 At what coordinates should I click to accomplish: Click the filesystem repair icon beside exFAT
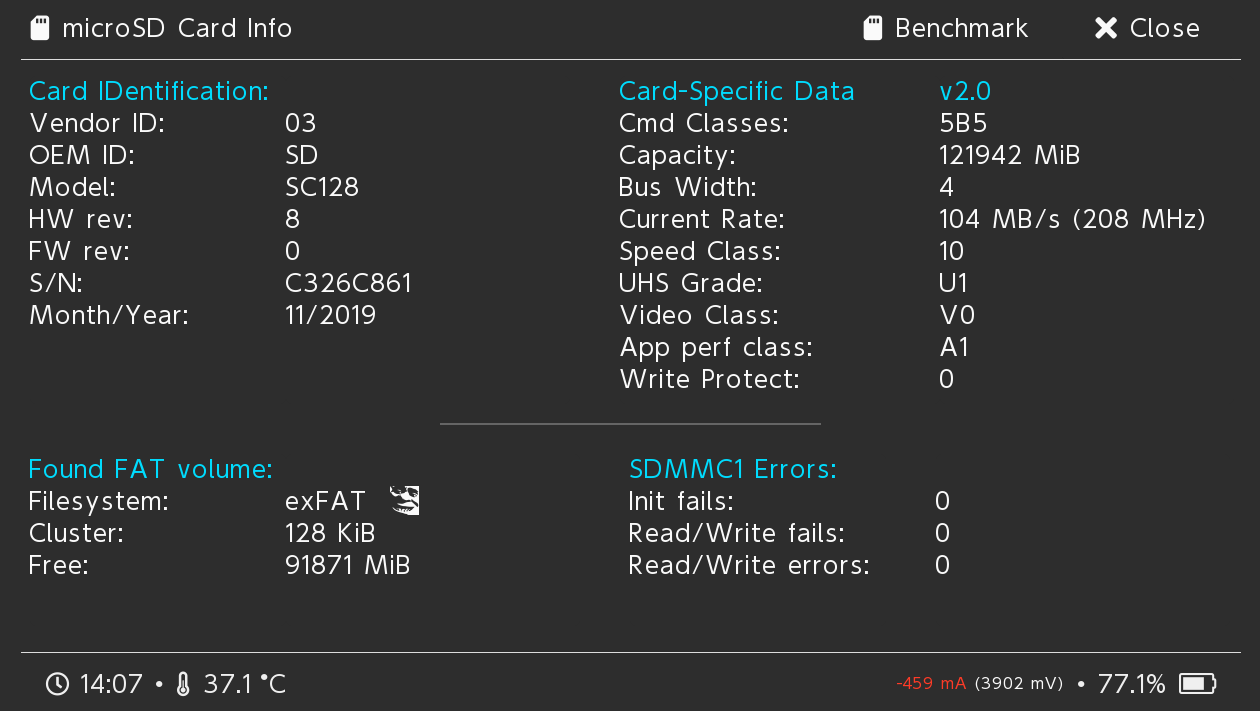[x=403, y=500]
